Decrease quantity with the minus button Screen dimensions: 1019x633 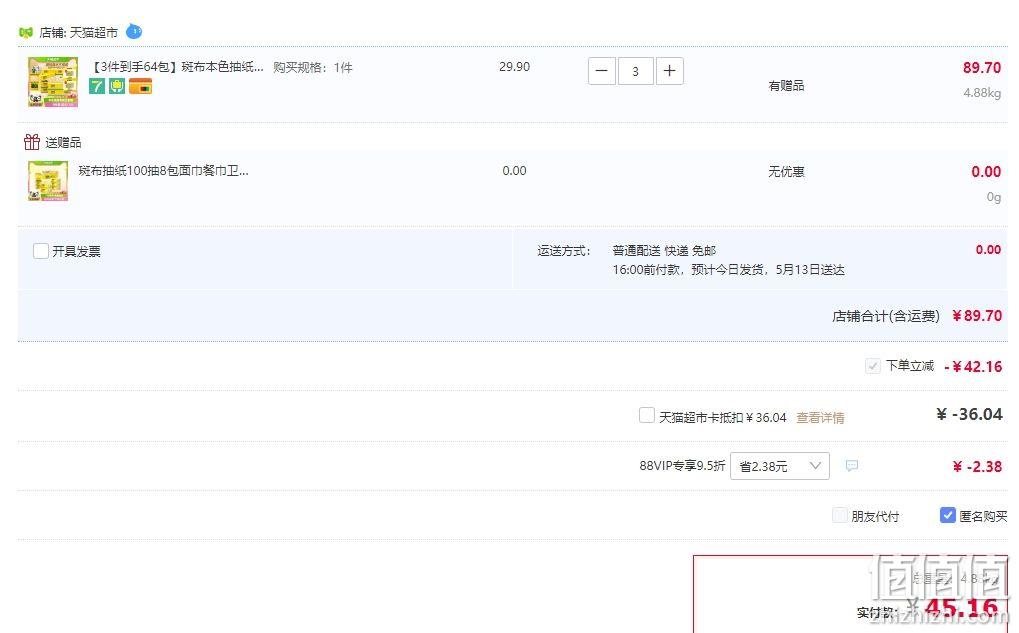[602, 71]
